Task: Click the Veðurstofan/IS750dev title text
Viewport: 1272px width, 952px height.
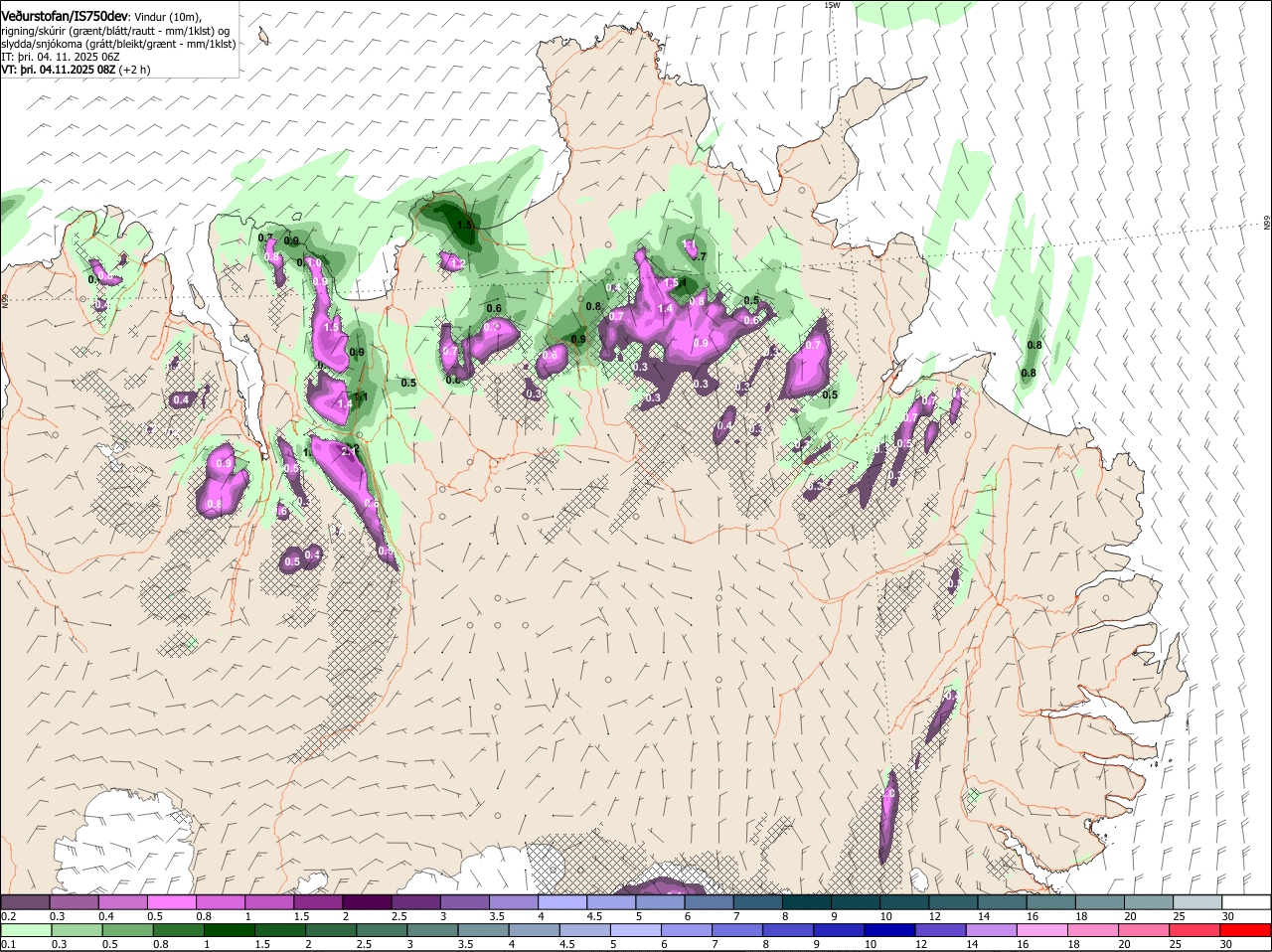Action: pyautogui.click(x=65, y=15)
